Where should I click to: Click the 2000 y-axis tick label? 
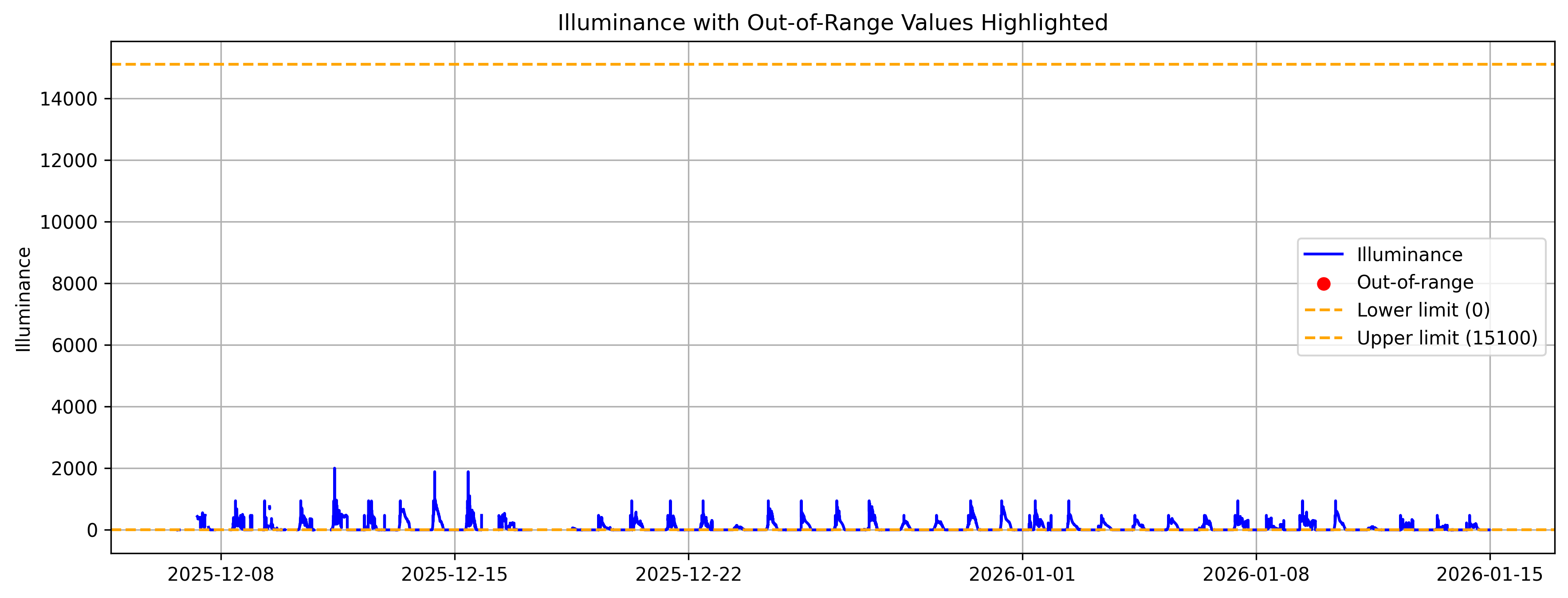pos(74,469)
